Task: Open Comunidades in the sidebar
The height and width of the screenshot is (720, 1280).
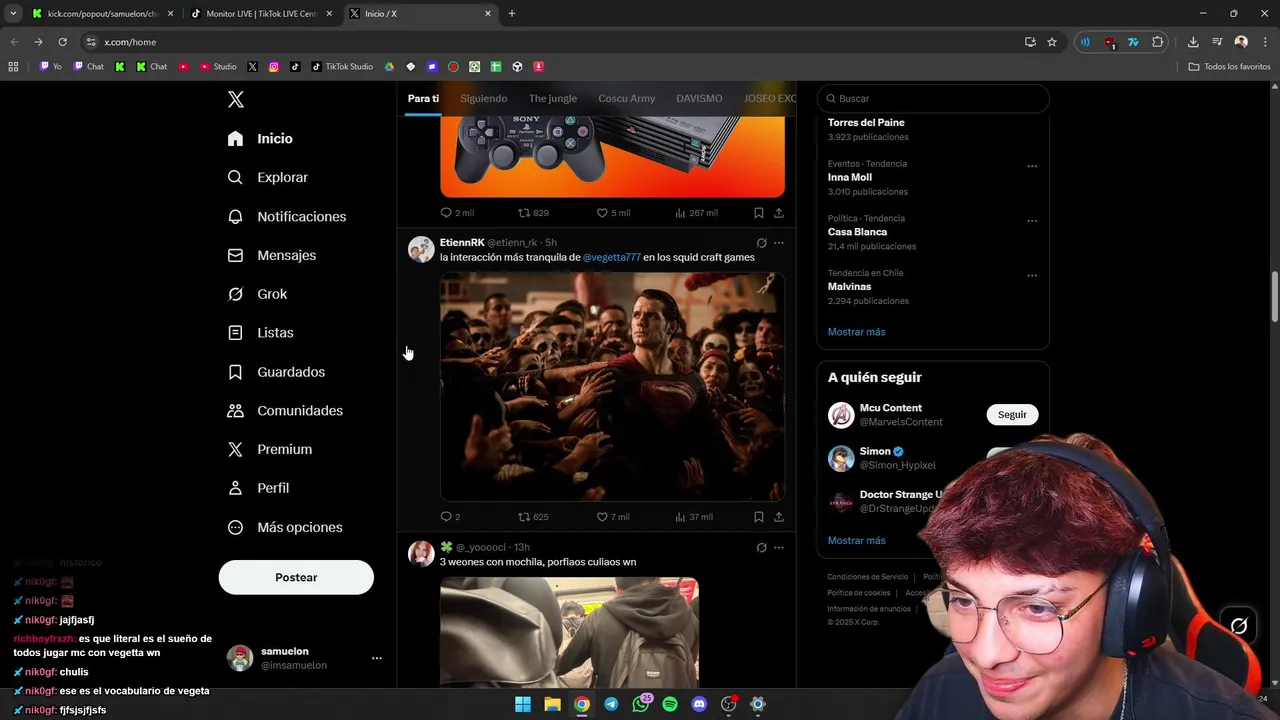Action: 285,411
